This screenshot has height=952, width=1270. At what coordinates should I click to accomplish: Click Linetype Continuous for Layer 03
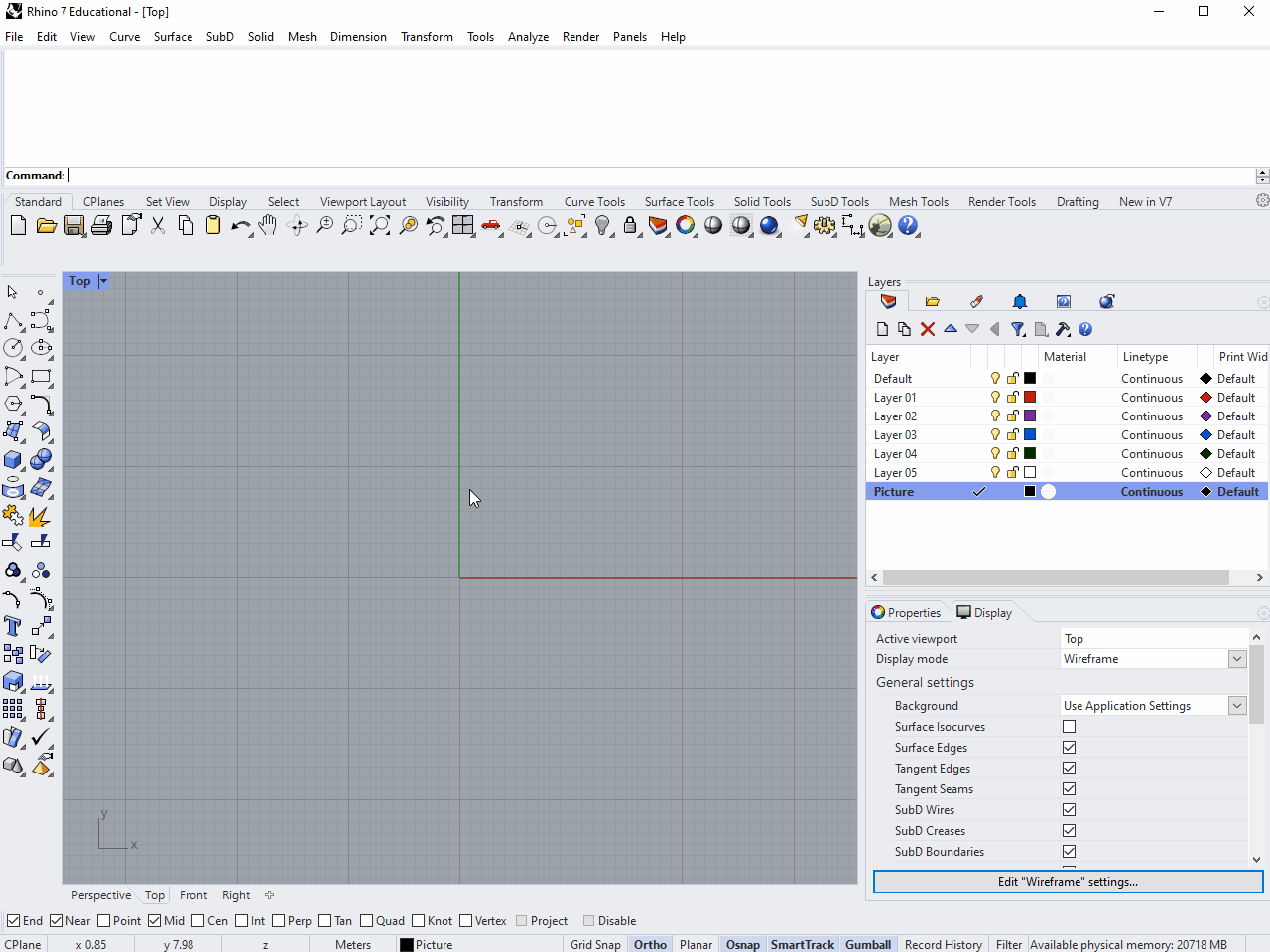pos(1152,435)
